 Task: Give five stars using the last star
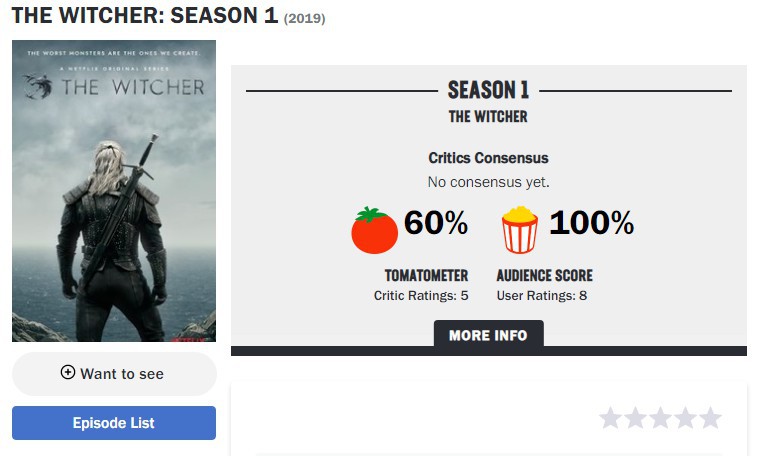(711, 418)
